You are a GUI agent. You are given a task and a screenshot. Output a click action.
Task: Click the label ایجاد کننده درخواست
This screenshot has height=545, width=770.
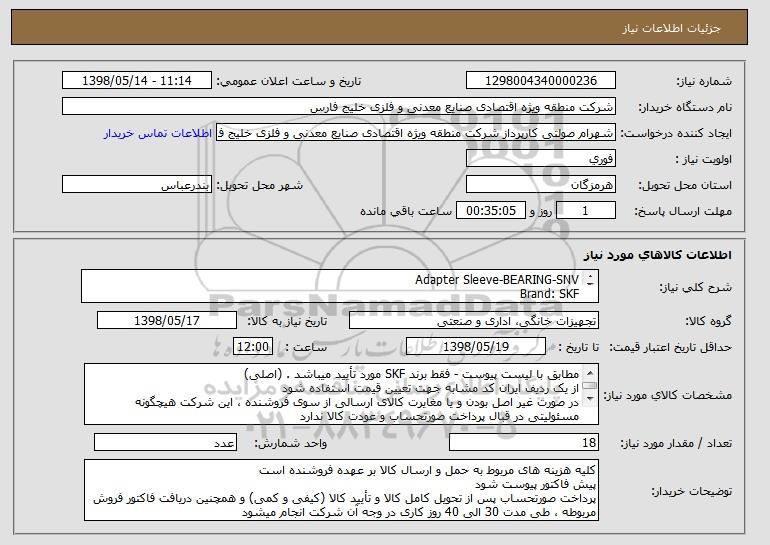click(x=676, y=134)
